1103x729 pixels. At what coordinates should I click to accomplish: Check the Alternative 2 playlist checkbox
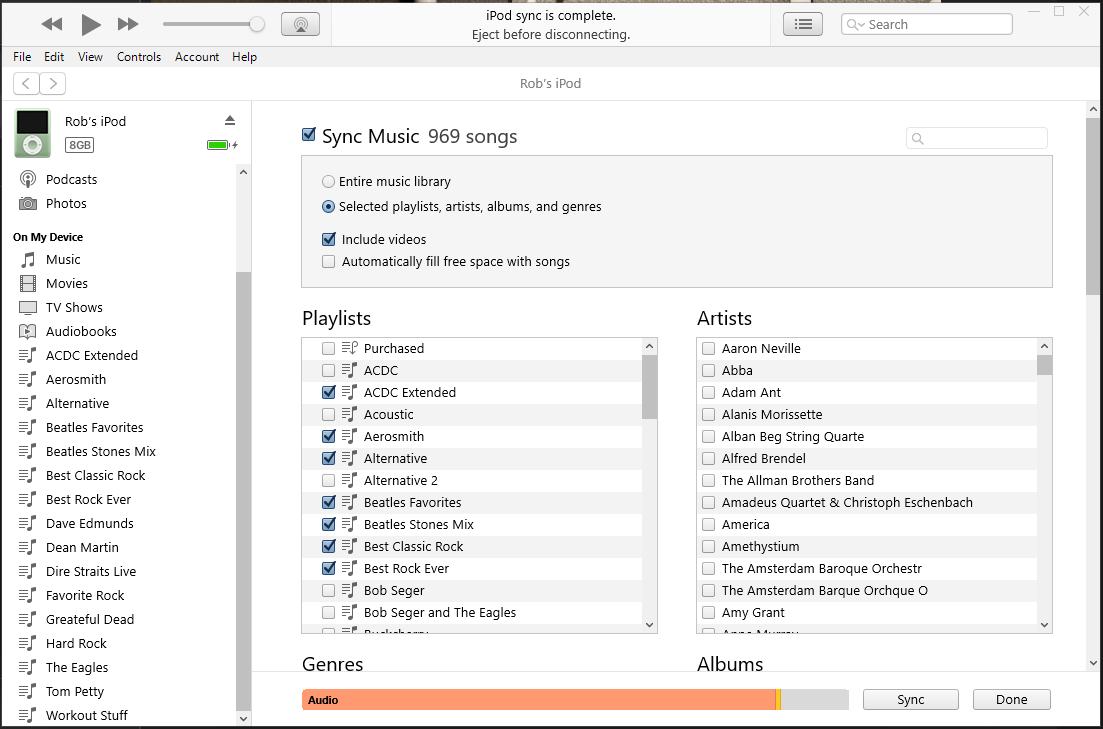(329, 481)
